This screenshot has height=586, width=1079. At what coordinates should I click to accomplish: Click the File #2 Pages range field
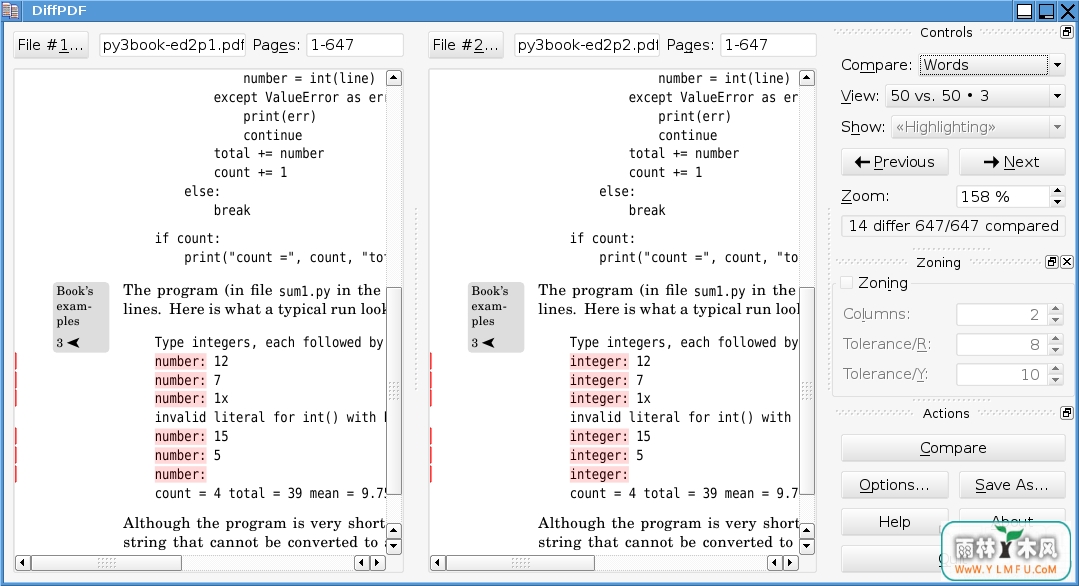(768, 45)
